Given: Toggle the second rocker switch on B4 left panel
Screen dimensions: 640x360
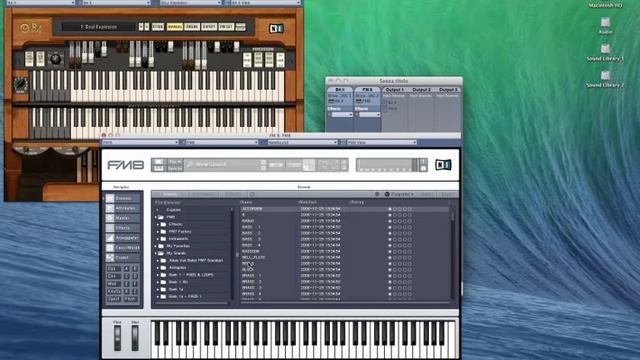Looking at the screenshot, I should point(40,59).
